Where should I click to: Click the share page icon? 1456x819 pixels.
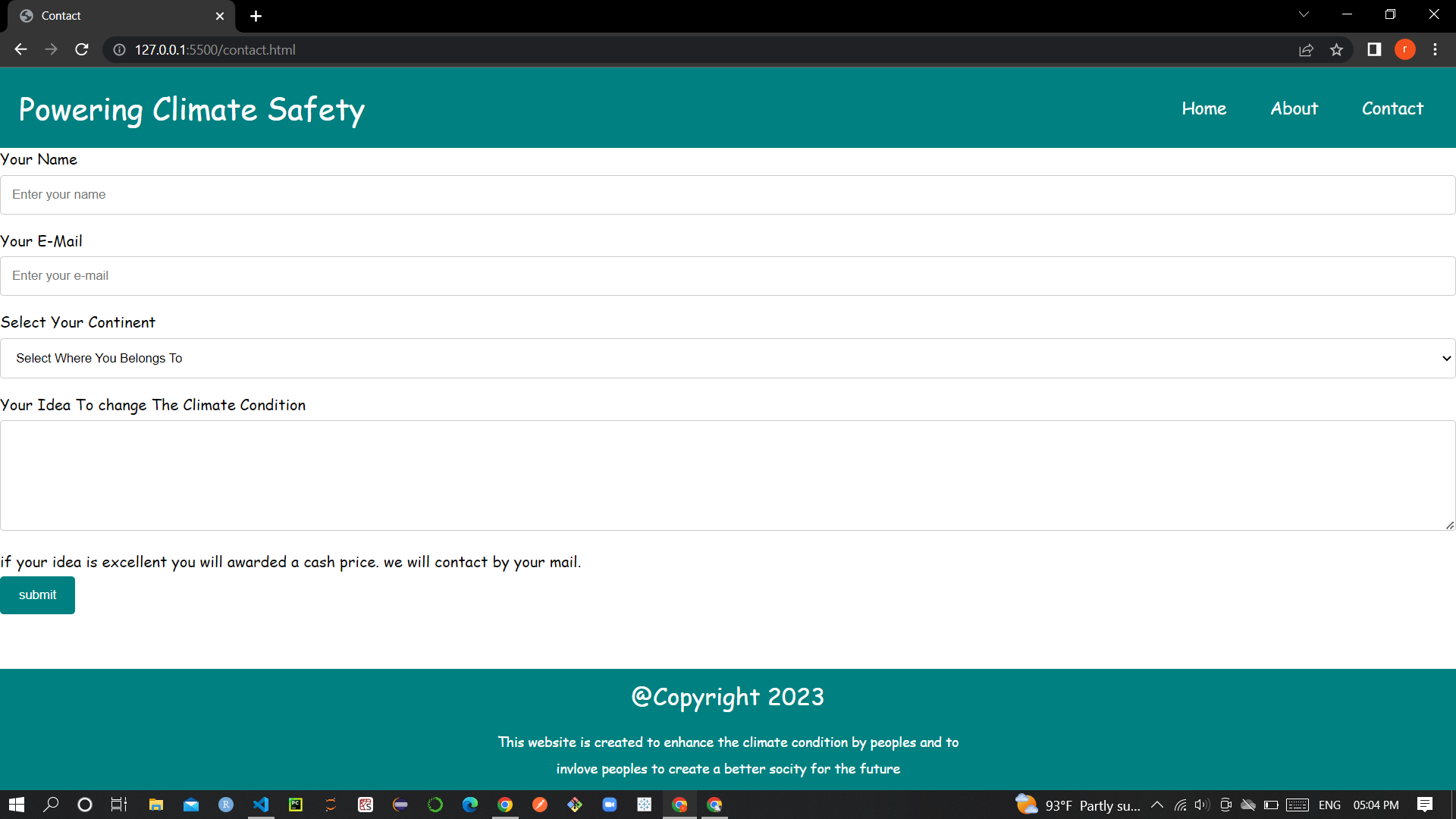(x=1306, y=49)
